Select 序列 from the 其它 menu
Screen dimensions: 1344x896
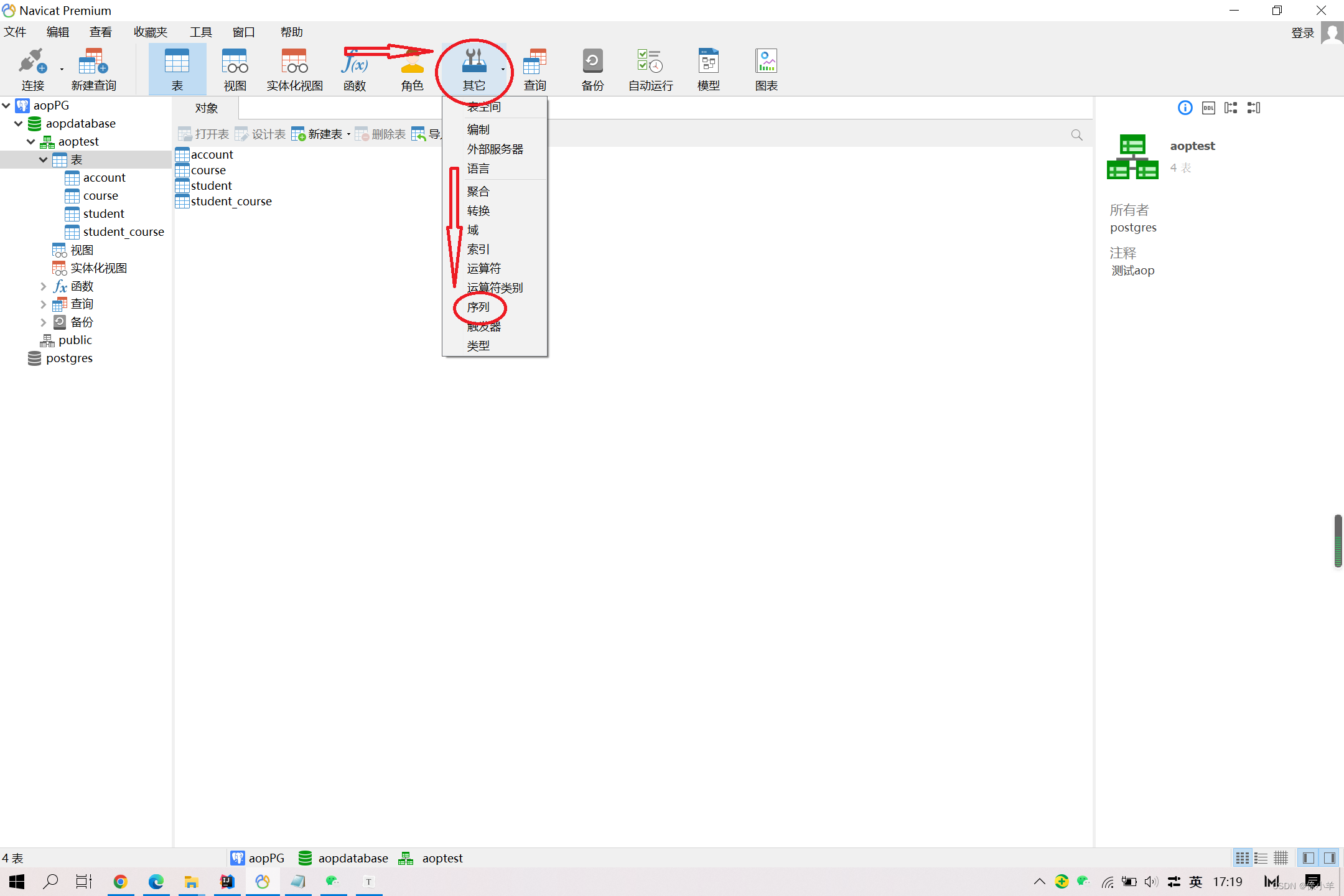(478, 307)
